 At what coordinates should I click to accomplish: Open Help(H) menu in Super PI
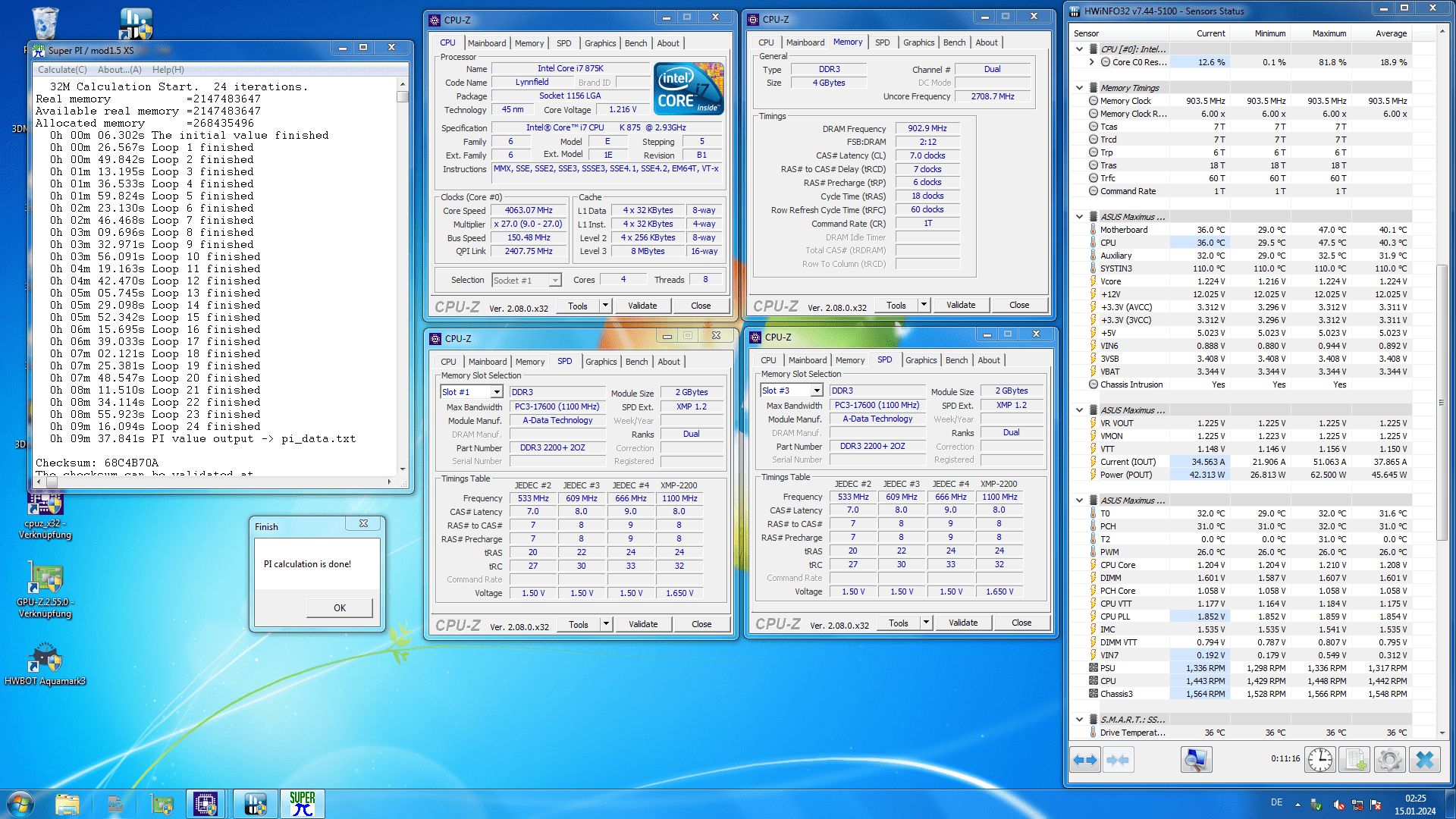tap(168, 70)
